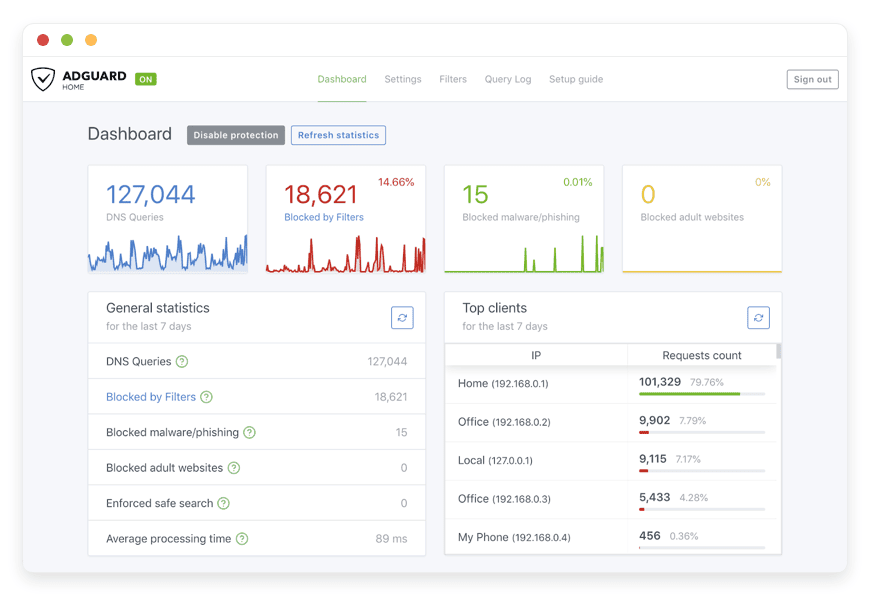
Task: Open the Dashboard tab
Action: 342,79
